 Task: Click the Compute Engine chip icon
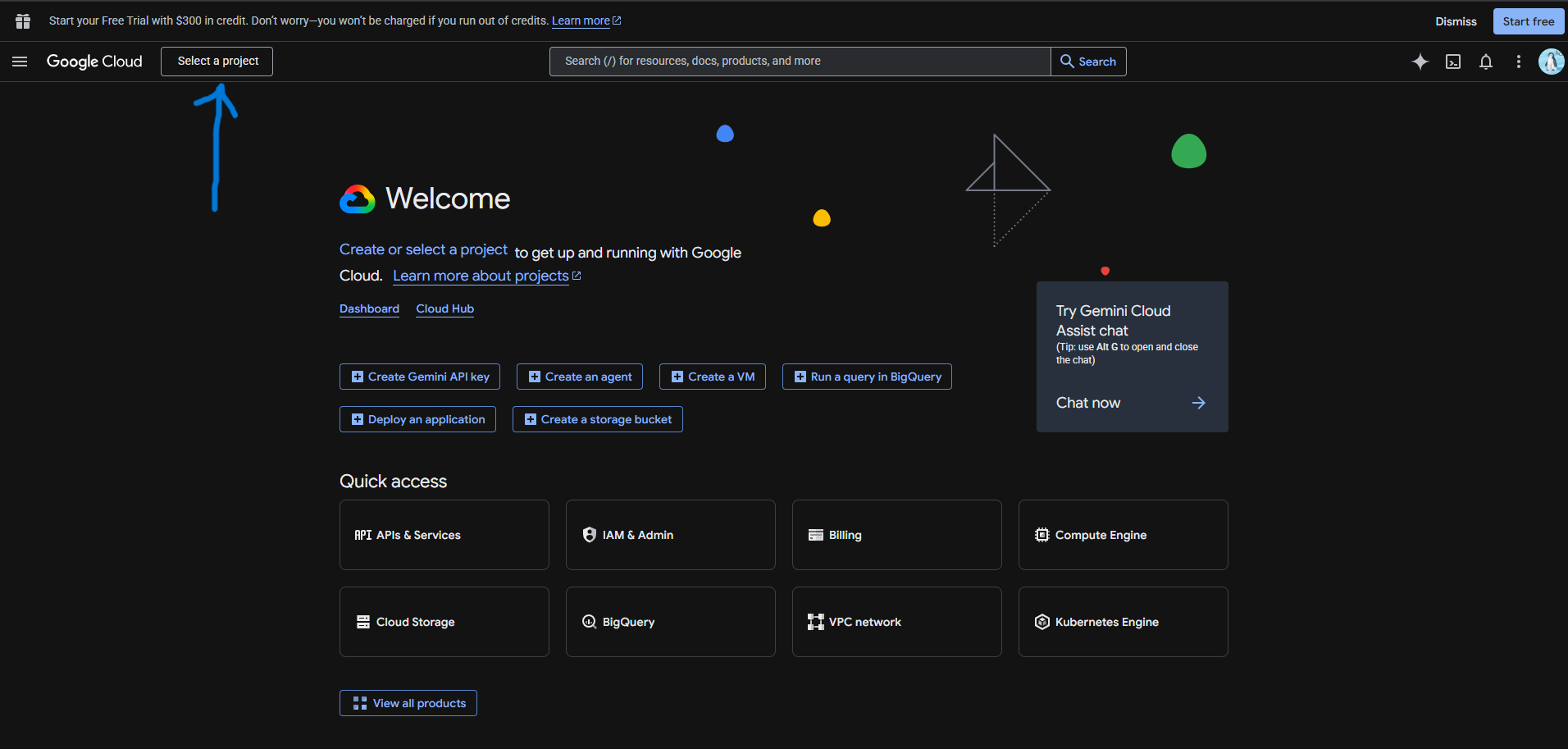click(x=1042, y=535)
